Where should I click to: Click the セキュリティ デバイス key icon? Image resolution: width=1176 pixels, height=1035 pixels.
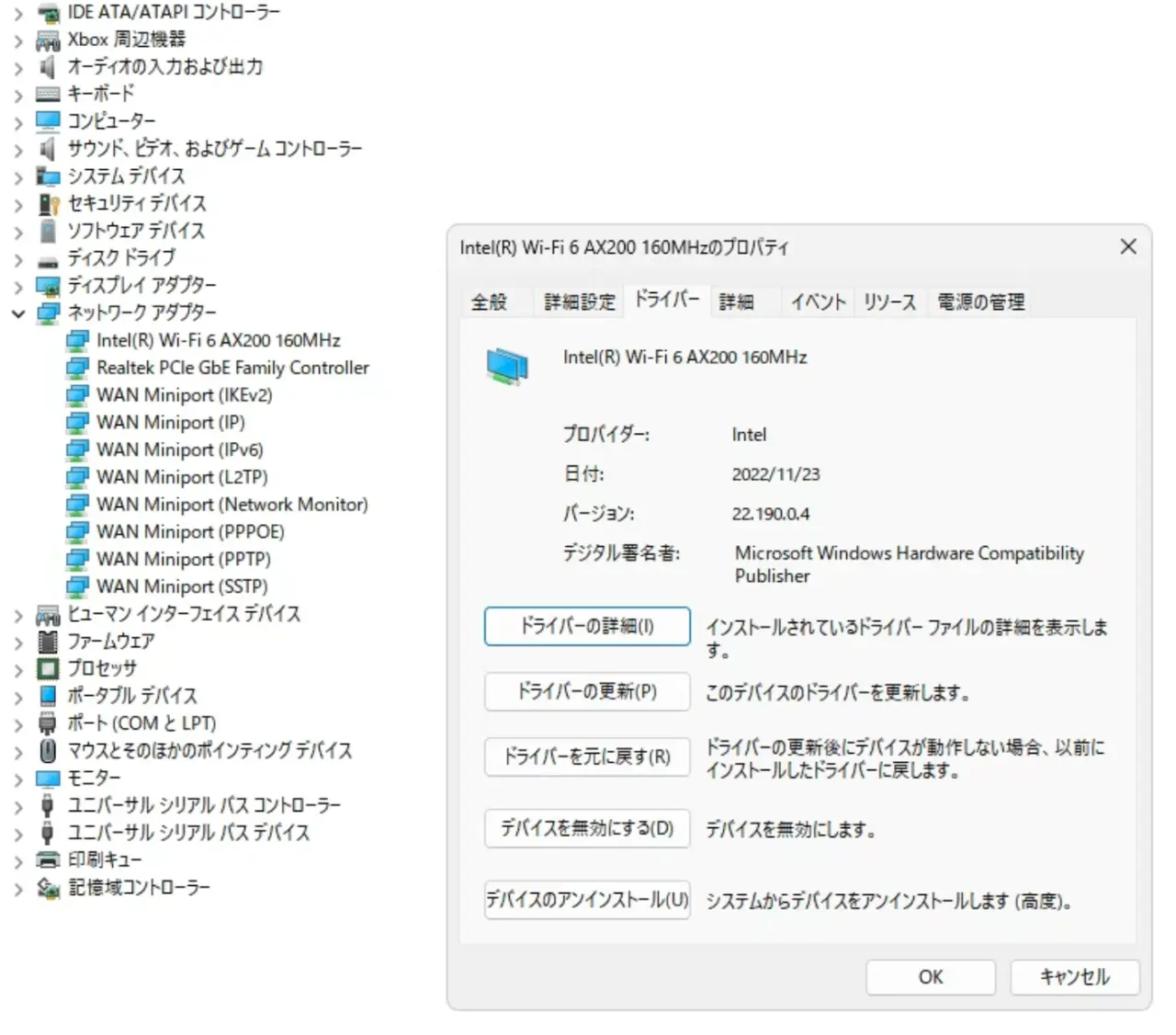click(48, 203)
